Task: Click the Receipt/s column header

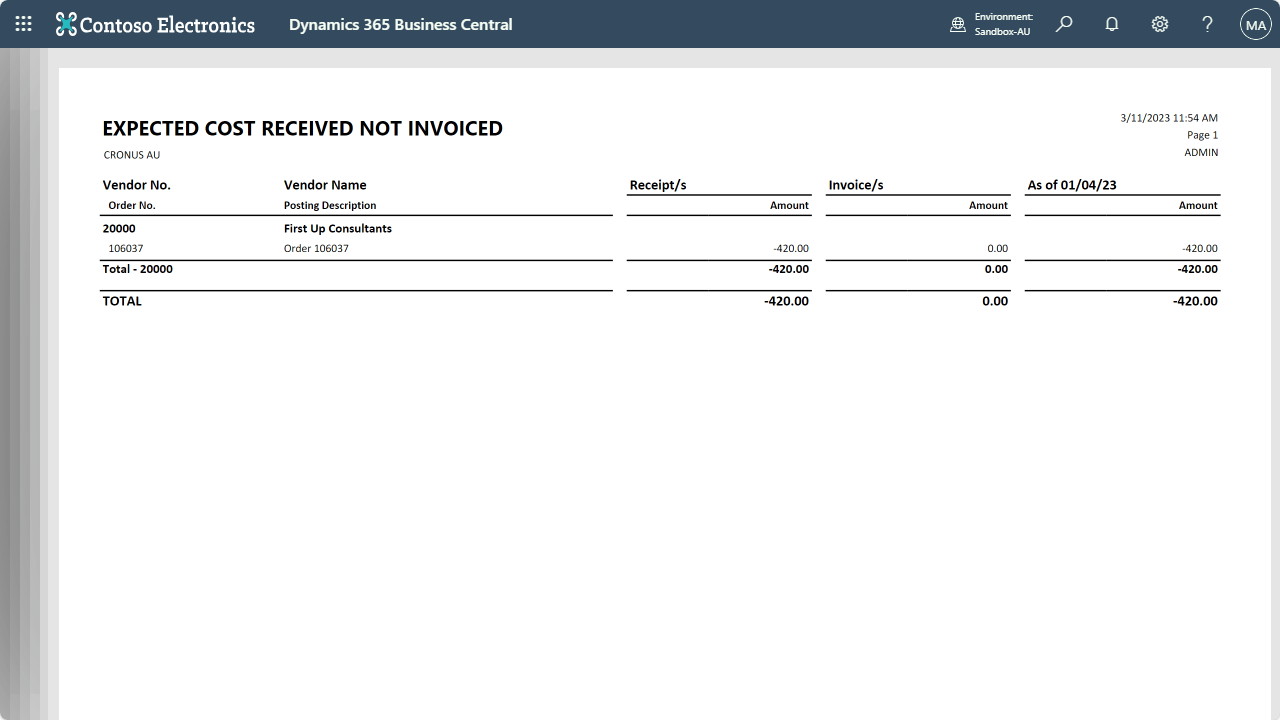Action: click(x=658, y=185)
